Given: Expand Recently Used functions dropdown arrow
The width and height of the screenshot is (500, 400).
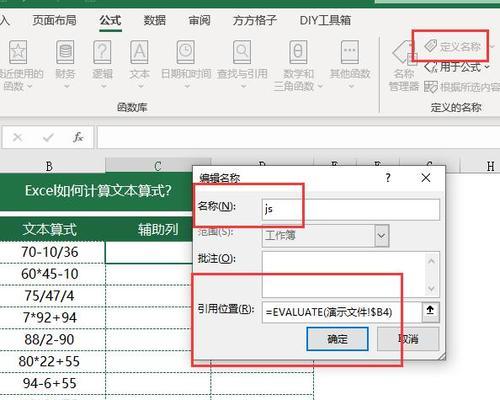Looking at the screenshot, I should pos(29,87).
